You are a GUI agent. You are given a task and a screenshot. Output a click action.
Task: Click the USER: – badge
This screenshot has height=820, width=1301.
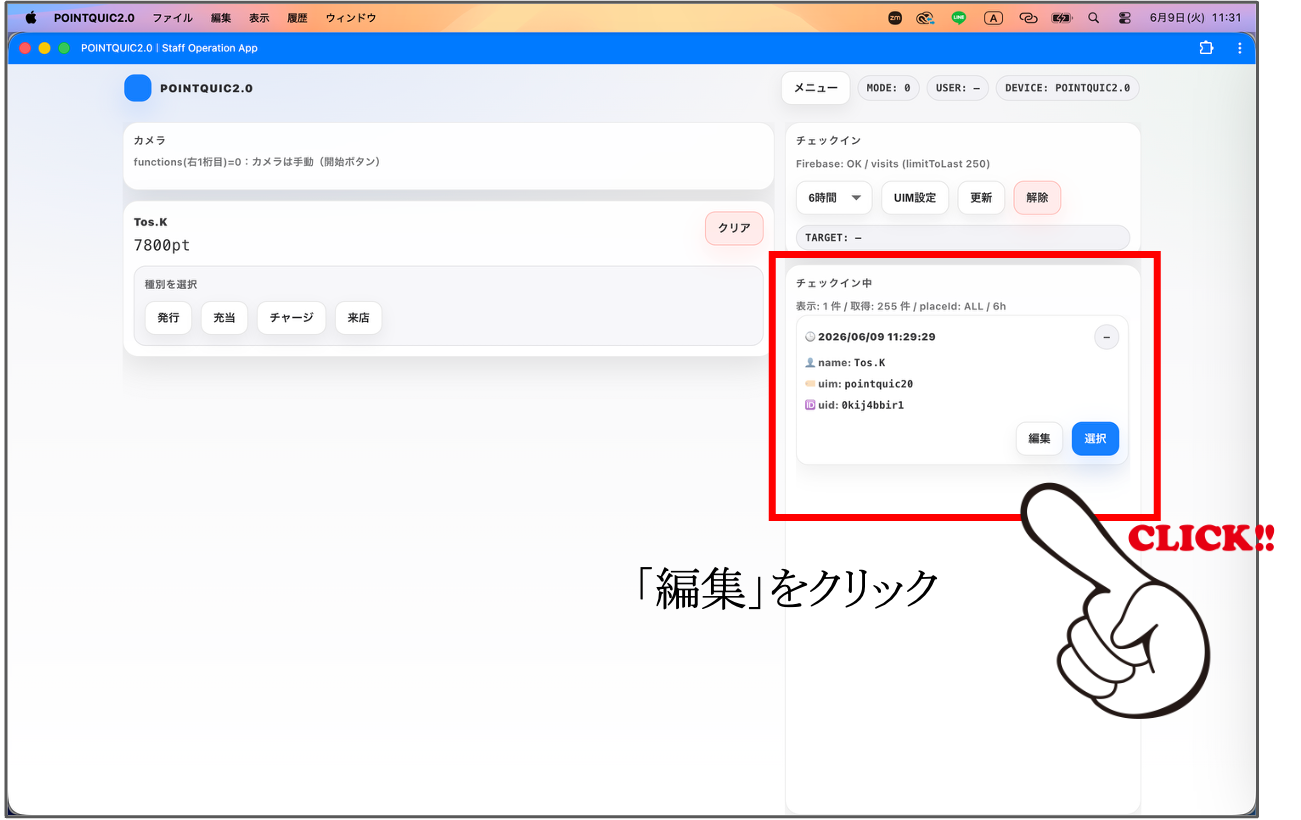pos(958,88)
